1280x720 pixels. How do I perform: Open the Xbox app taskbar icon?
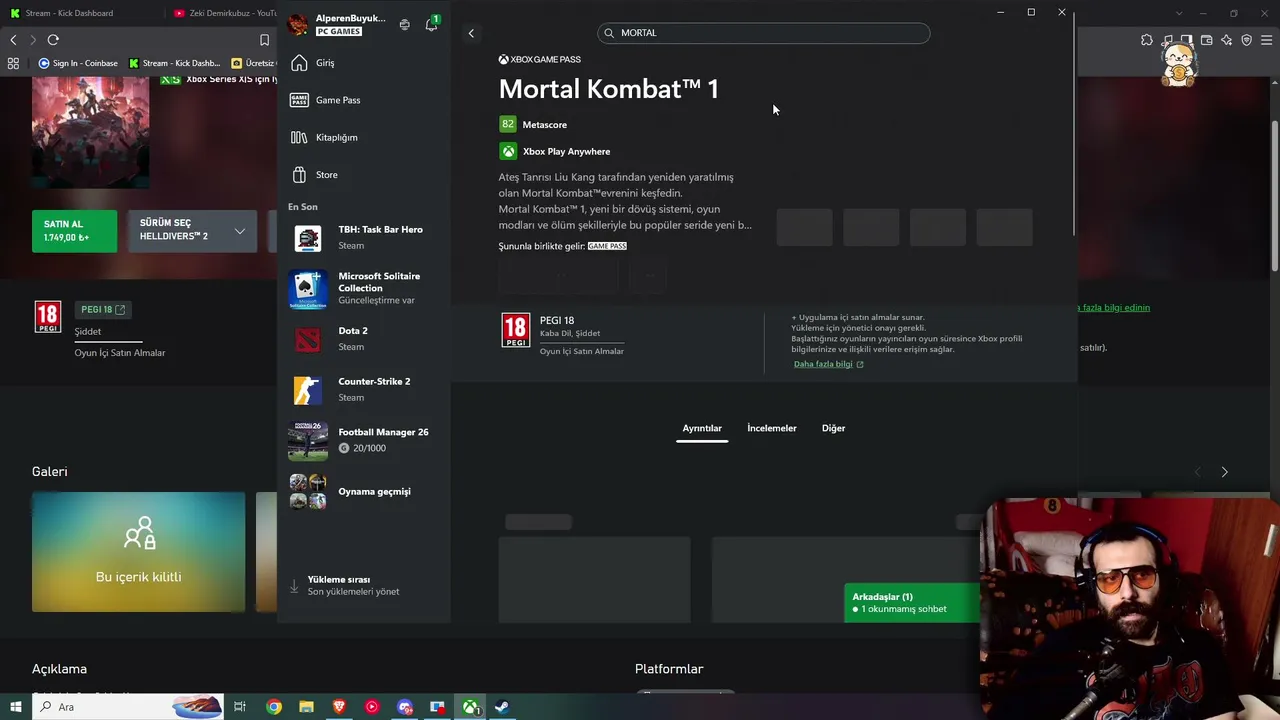pos(469,707)
